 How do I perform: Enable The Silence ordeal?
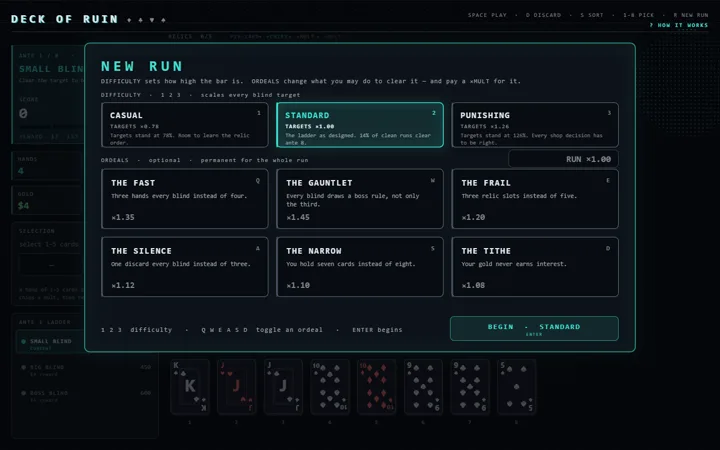[x=185, y=267]
